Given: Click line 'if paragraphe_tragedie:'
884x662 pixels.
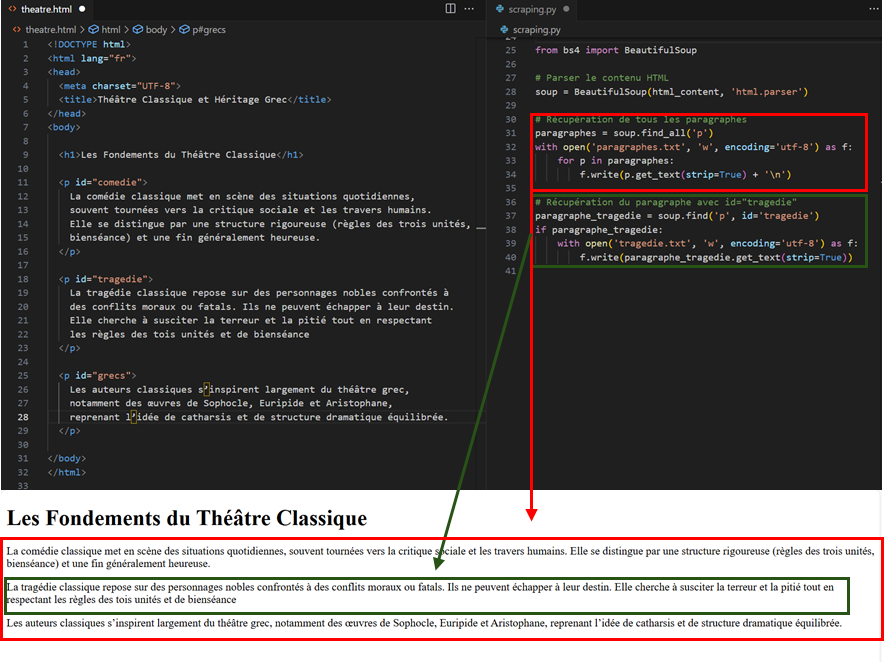Looking at the screenshot, I should pyautogui.click(x=599, y=230).
